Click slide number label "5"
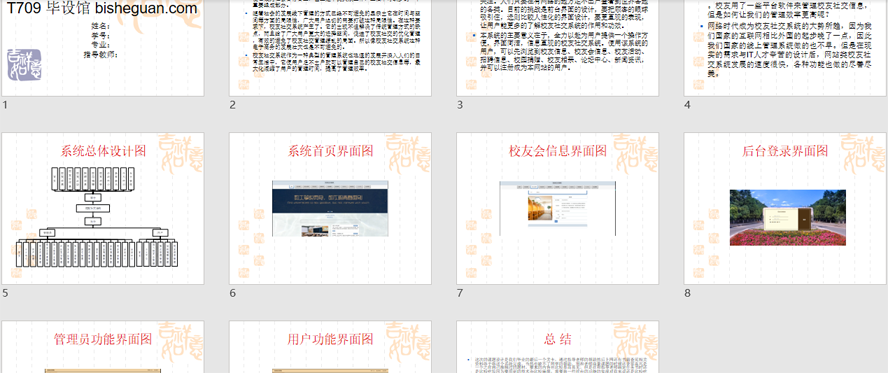The height and width of the screenshot is (373, 888). pyautogui.click(x=5, y=293)
